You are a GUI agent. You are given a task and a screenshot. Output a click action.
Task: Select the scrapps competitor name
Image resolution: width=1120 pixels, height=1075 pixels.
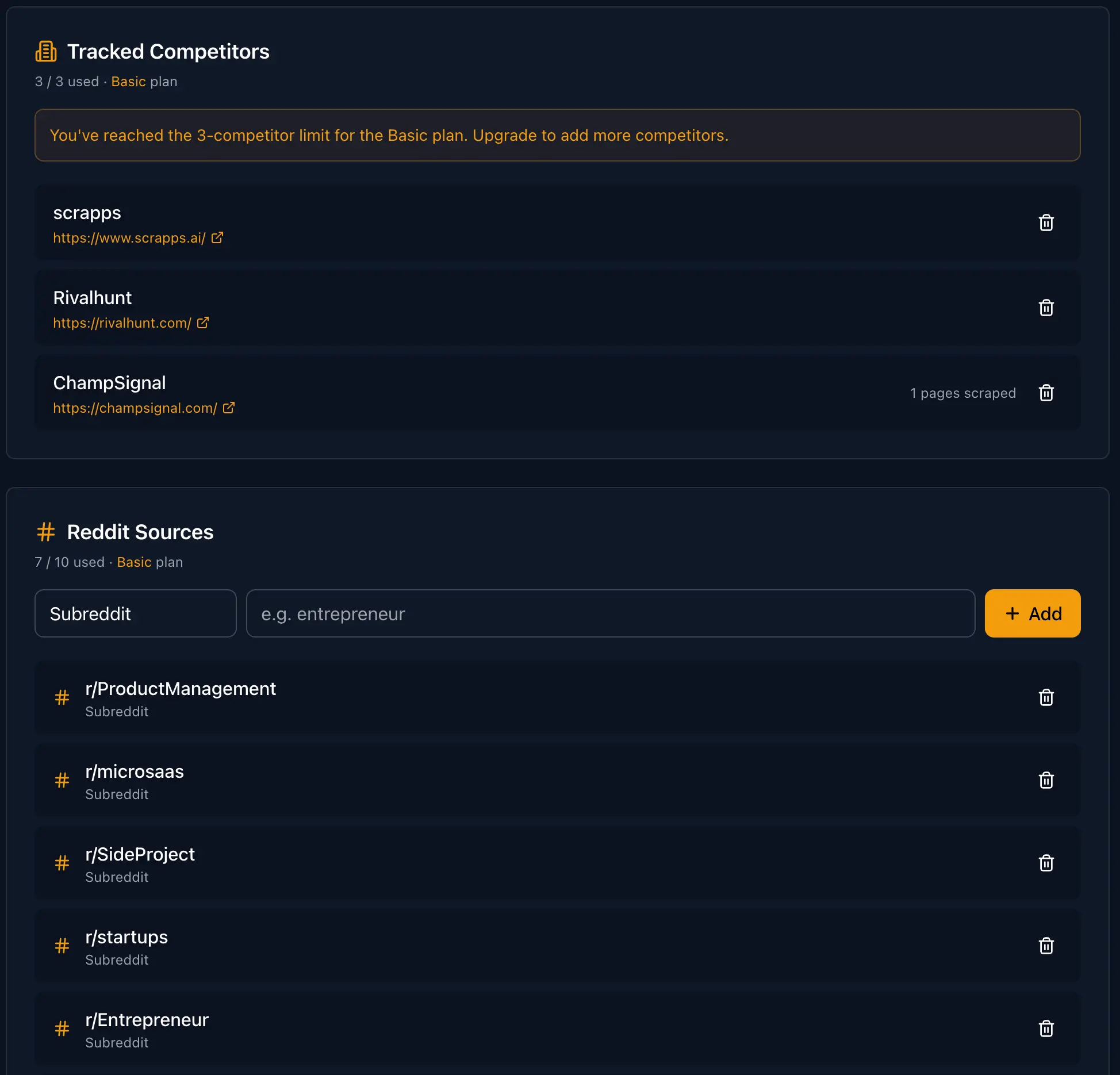click(87, 213)
